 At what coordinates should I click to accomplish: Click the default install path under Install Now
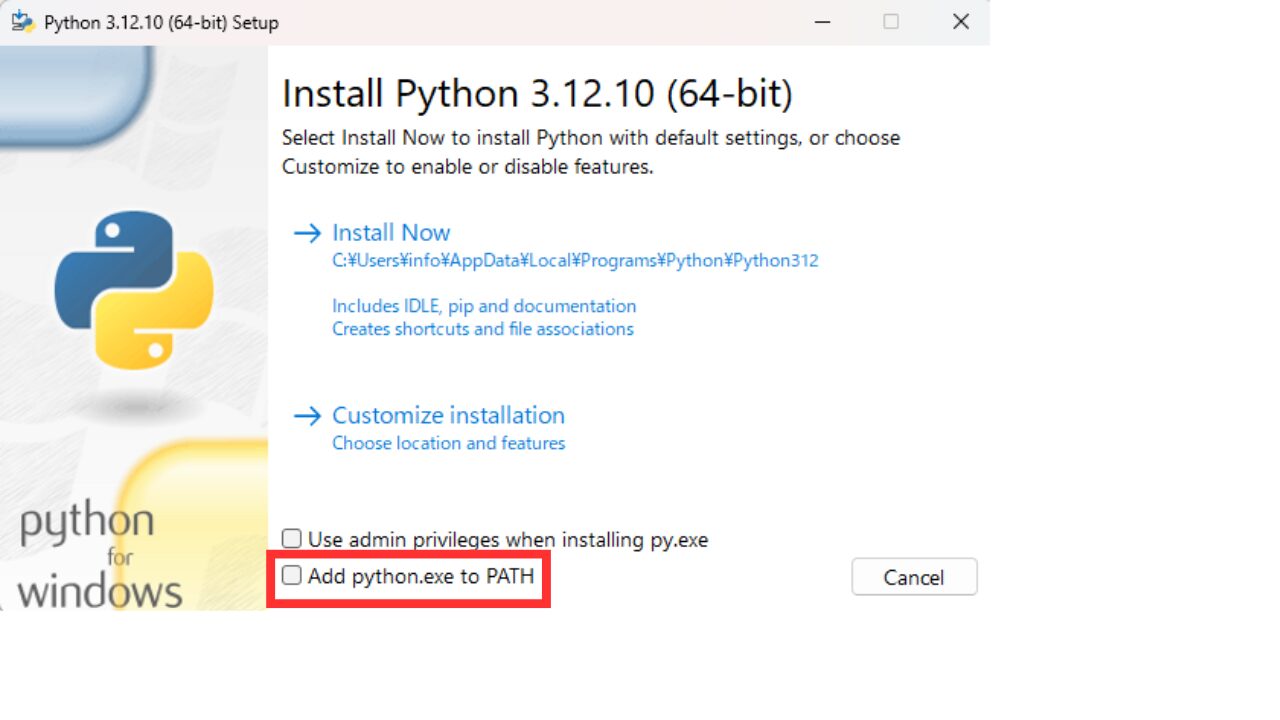point(575,261)
